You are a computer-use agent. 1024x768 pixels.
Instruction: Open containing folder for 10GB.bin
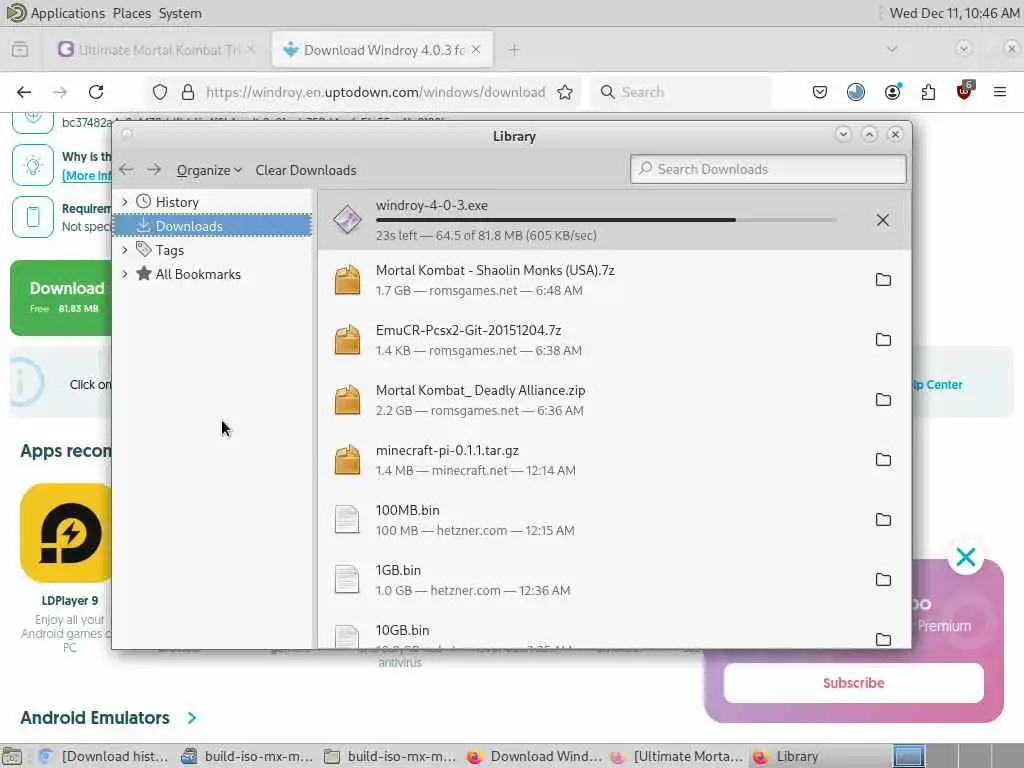click(x=883, y=639)
